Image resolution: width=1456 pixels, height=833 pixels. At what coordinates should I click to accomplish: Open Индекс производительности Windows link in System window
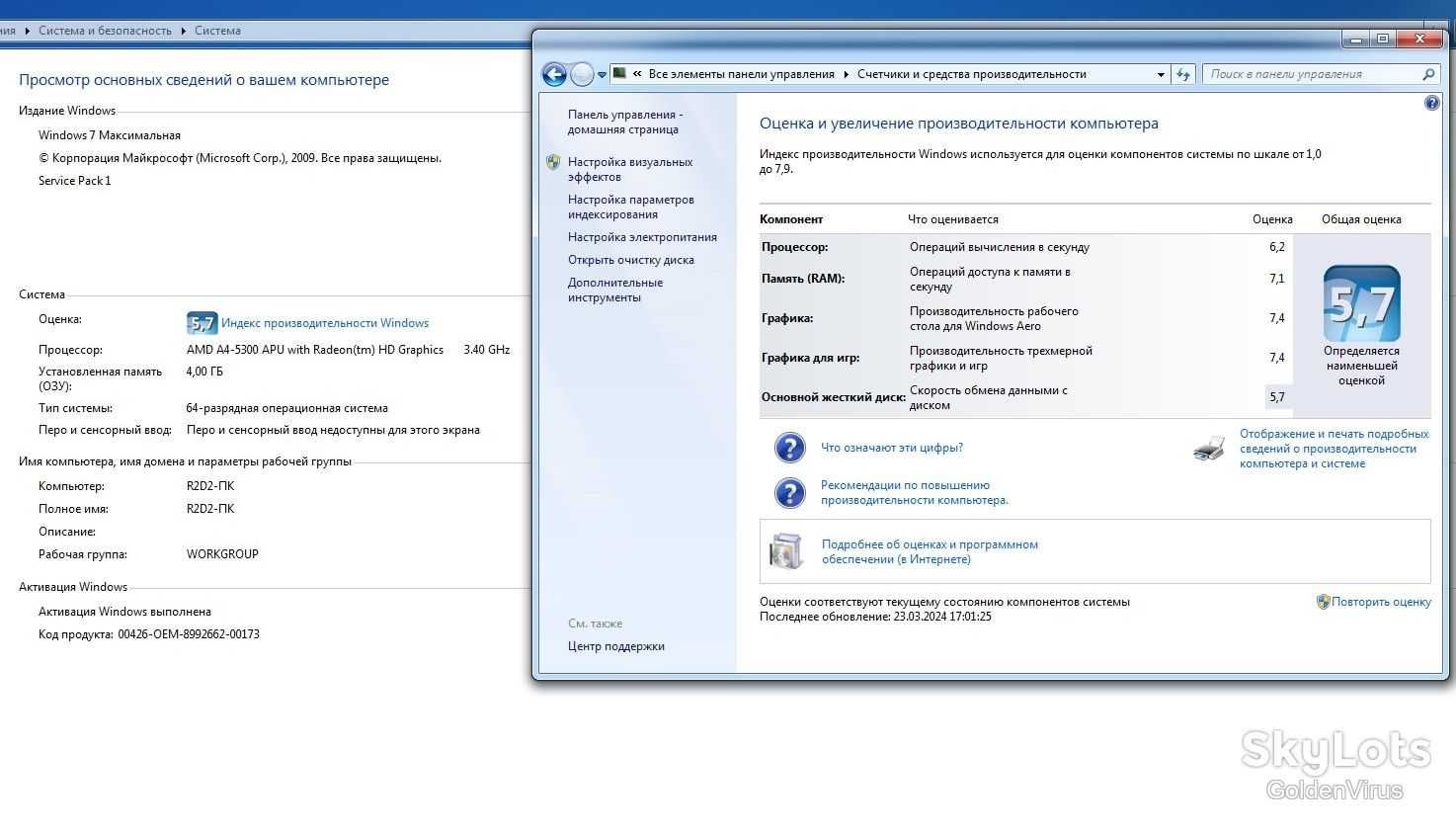click(x=325, y=323)
